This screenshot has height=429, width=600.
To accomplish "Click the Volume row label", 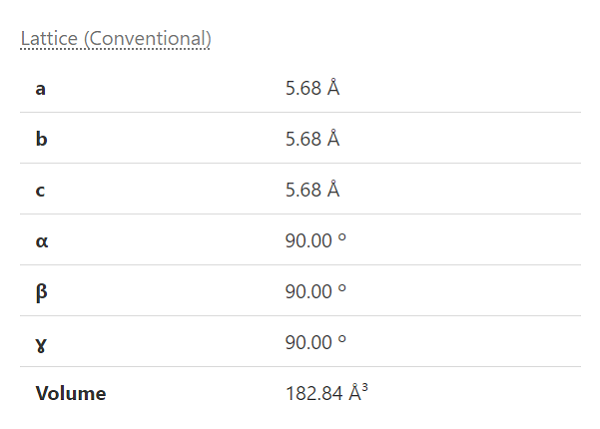I will (x=70, y=393).
